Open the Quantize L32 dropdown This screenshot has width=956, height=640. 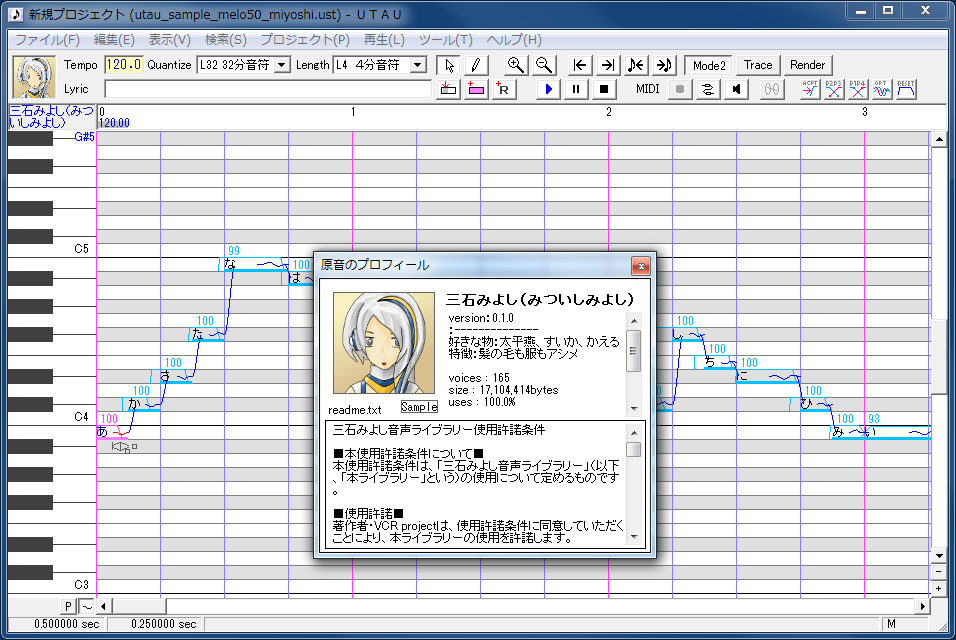(x=282, y=65)
